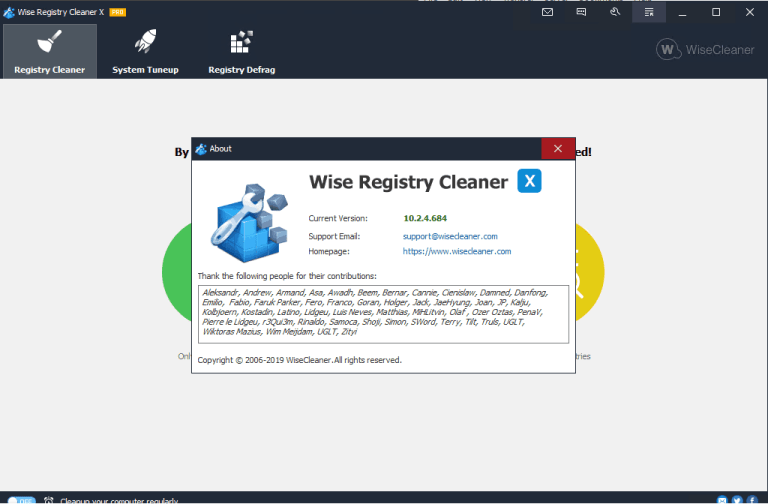
Task: Open the Registry Cleaner tab
Action: [x=49, y=51]
